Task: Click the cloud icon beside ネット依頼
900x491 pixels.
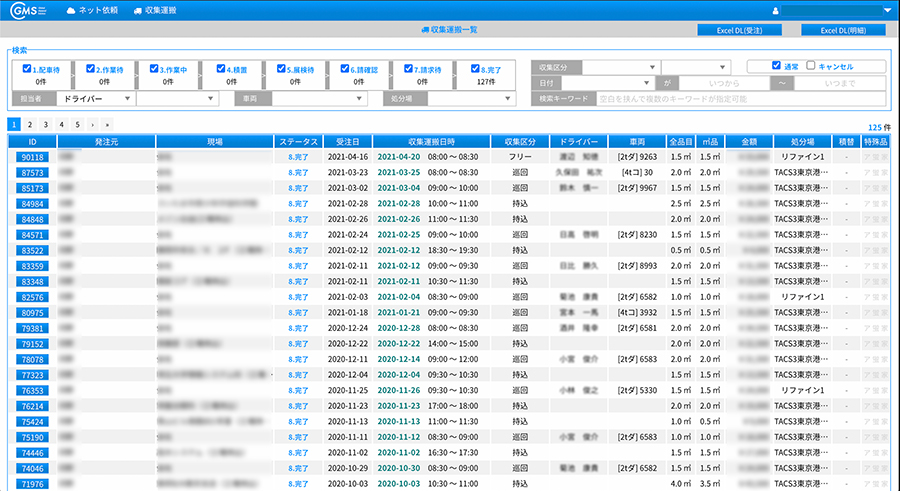Action: [x=71, y=10]
